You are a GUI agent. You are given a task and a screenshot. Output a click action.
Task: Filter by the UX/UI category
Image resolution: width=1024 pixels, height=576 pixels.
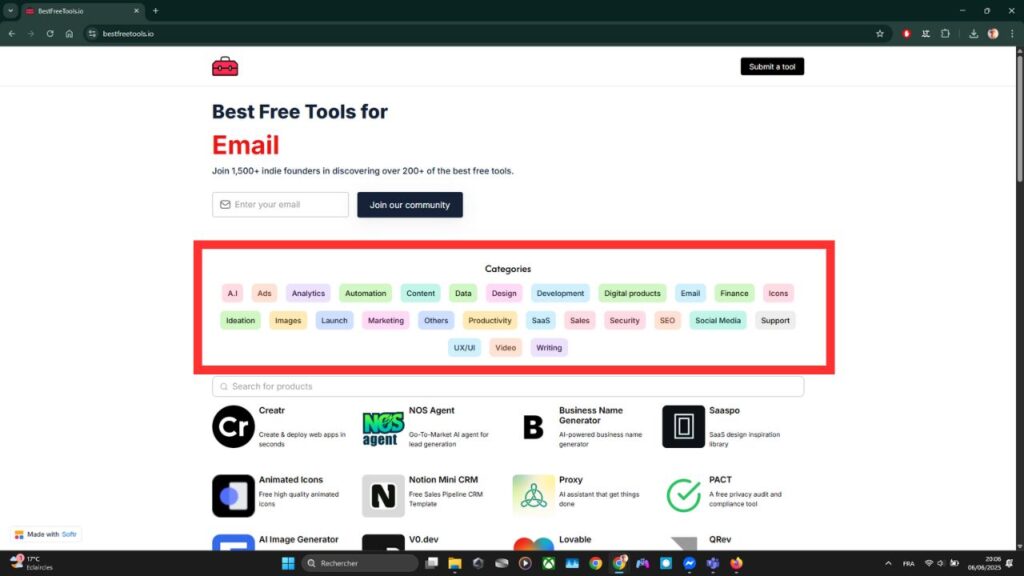[x=464, y=348]
